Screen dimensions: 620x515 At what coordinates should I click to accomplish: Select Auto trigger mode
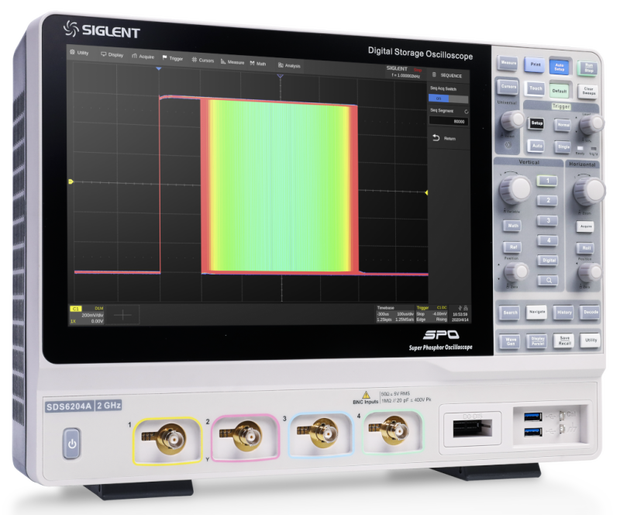coord(536,146)
